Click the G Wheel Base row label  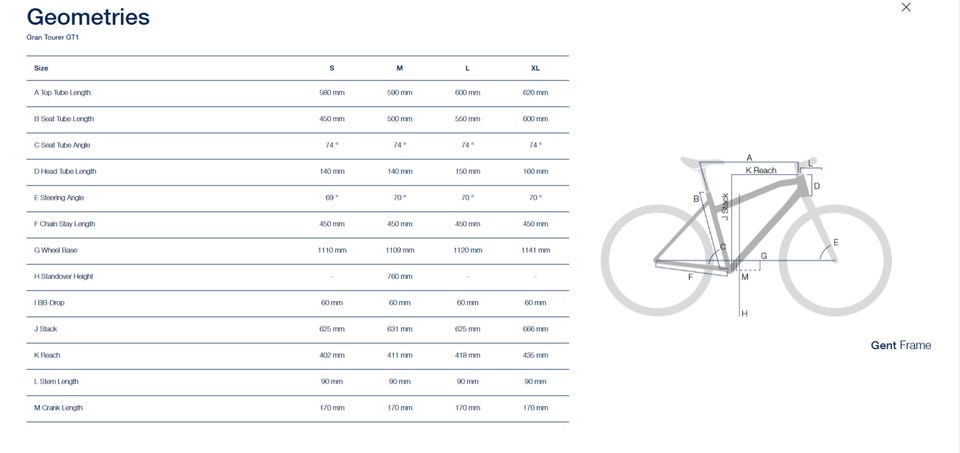[x=56, y=250]
